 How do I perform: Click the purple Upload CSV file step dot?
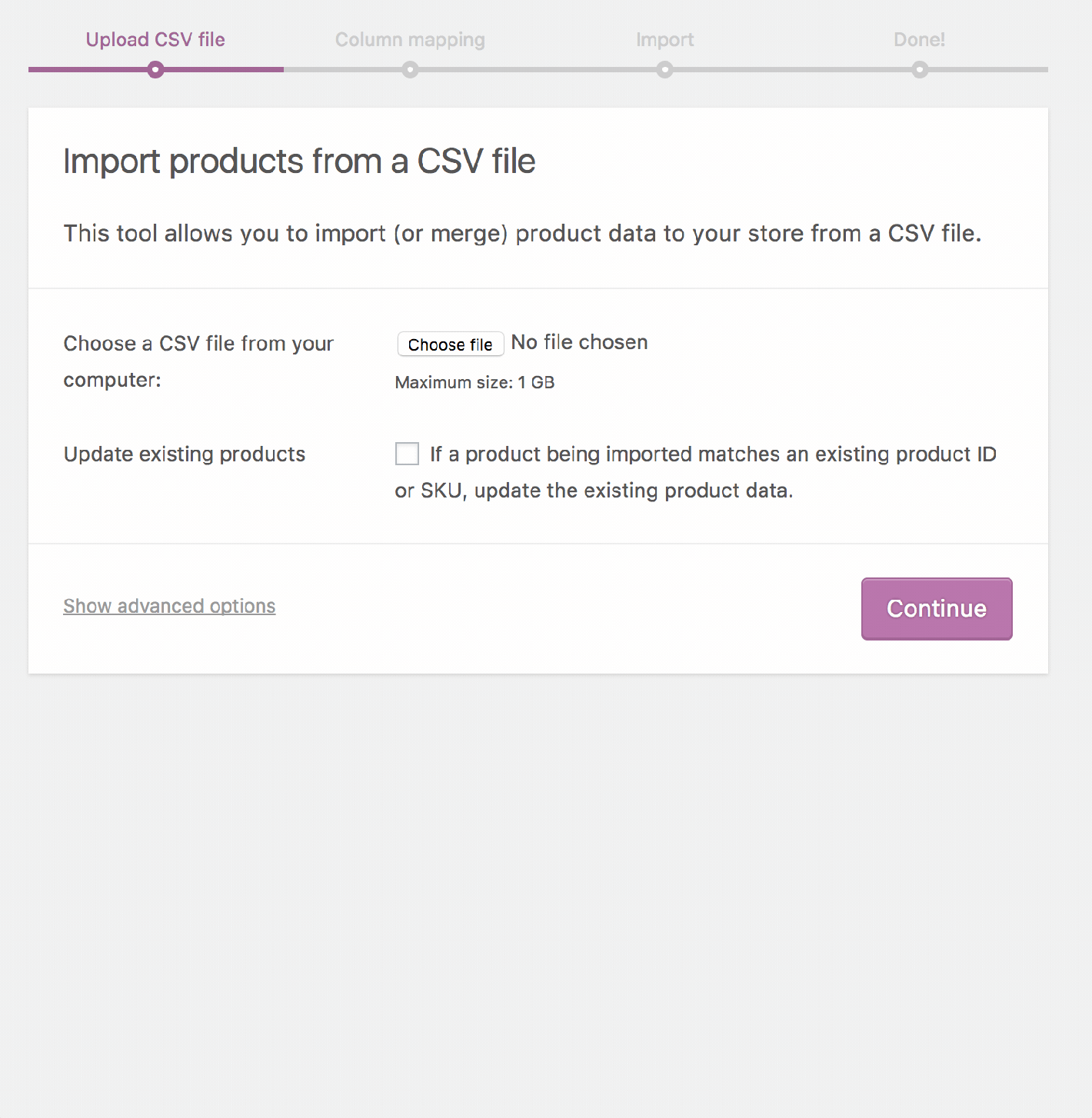pyautogui.click(x=155, y=70)
